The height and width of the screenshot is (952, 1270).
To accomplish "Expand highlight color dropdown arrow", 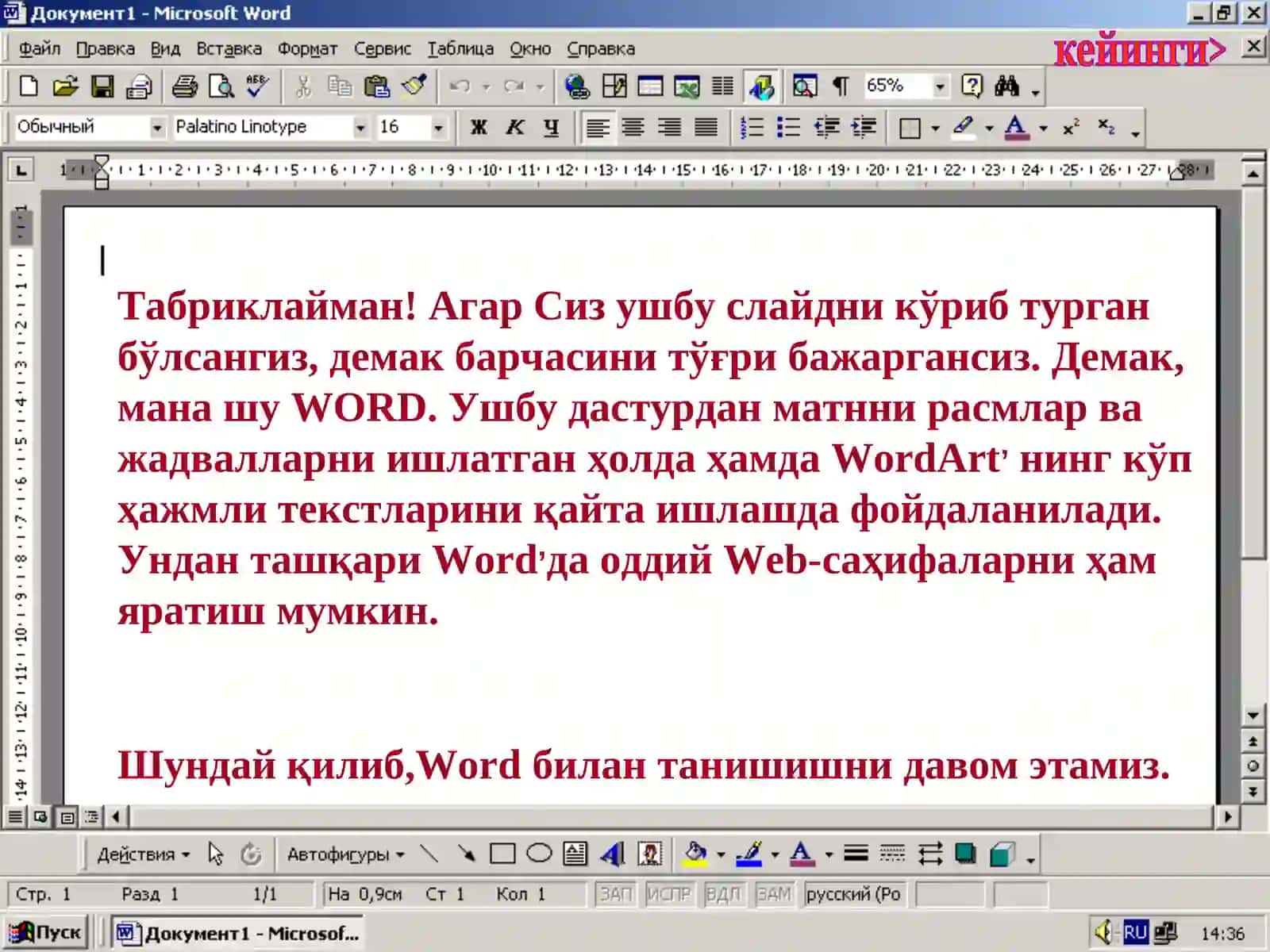I will coord(989,128).
